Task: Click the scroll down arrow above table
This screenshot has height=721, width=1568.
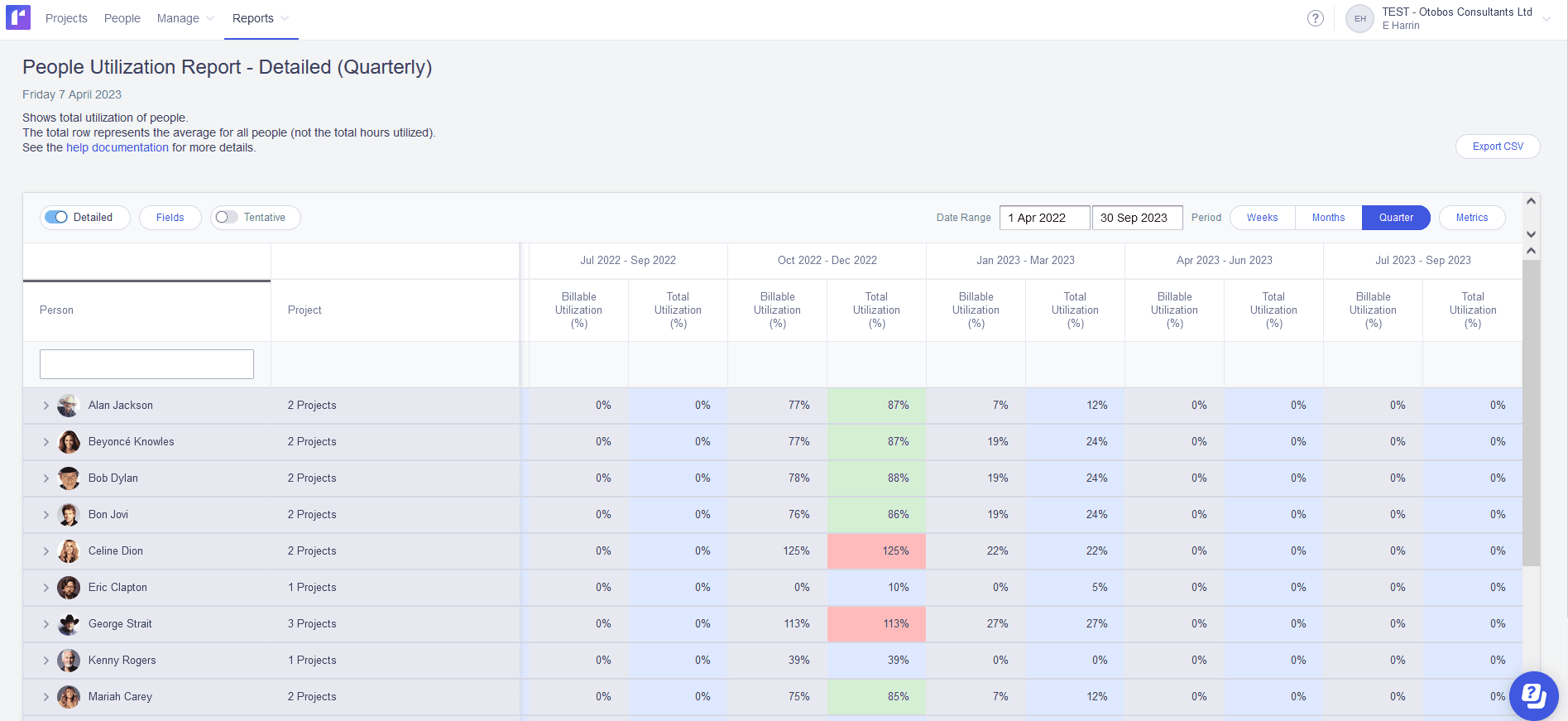Action: point(1531,234)
